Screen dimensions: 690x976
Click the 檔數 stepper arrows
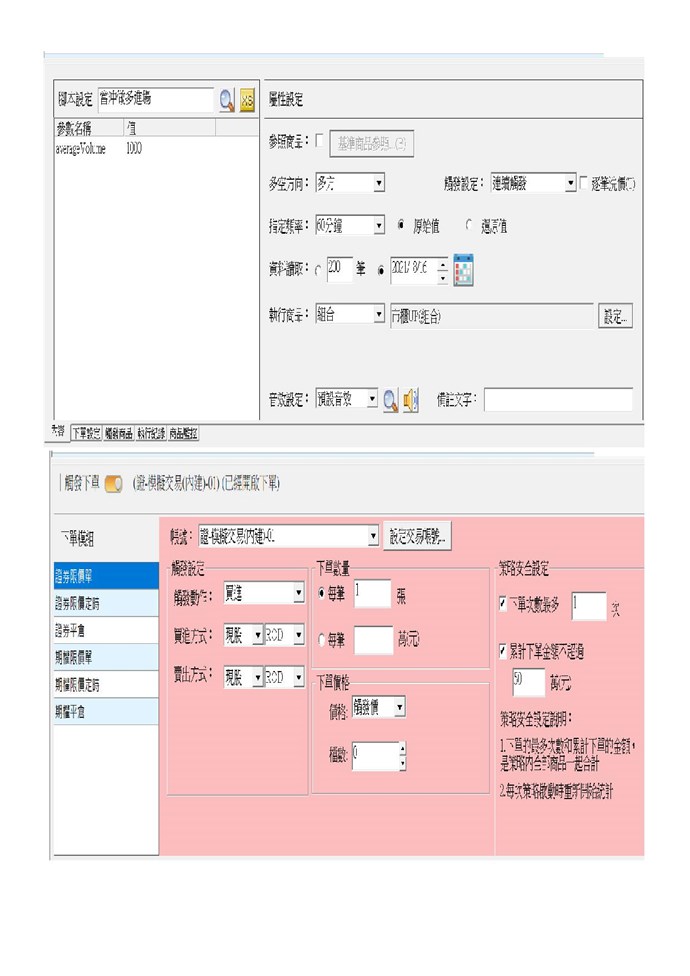(403, 756)
